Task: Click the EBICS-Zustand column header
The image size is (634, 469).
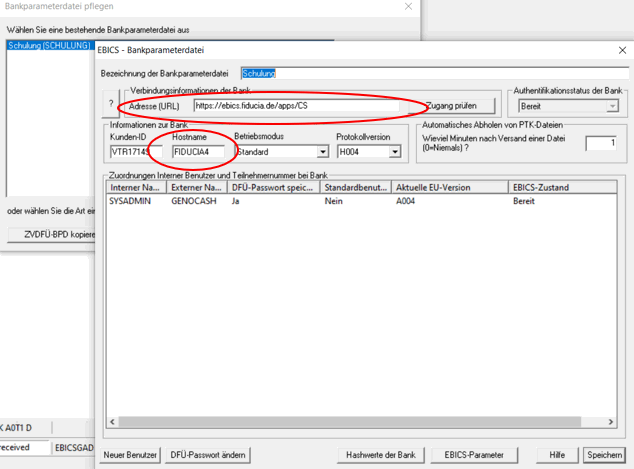Action: click(563, 188)
